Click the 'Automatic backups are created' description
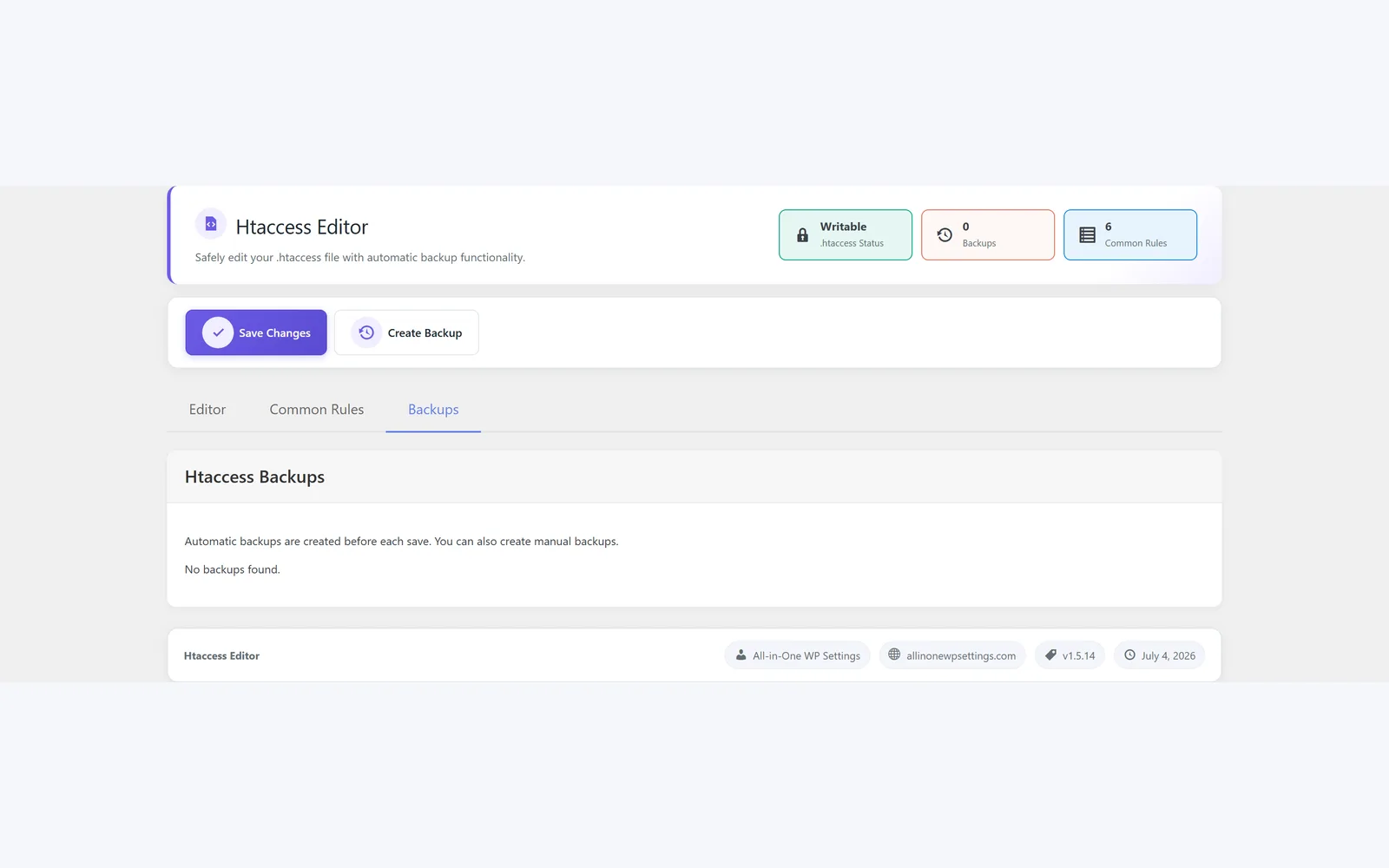This screenshot has width=1389, height=868. 401,541
